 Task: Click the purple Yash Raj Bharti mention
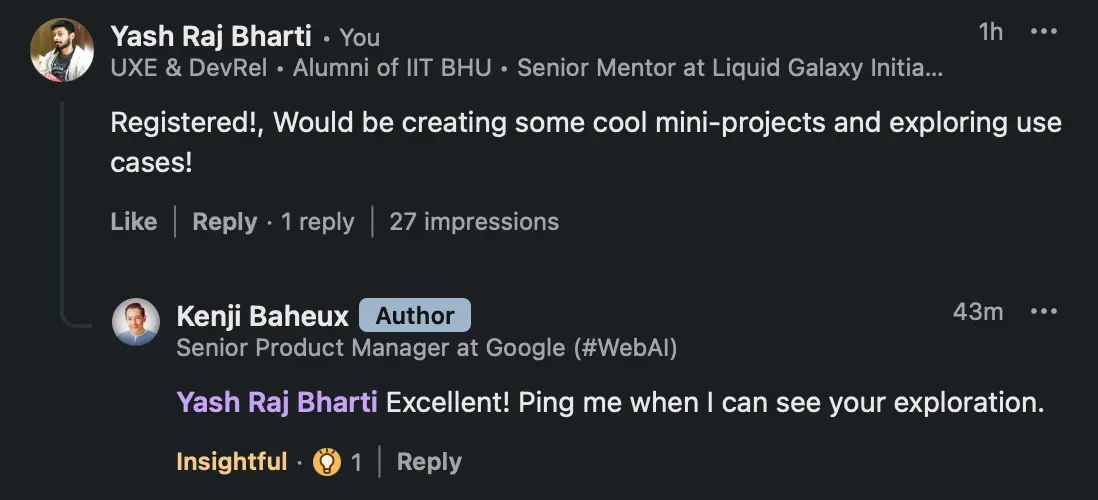[x=277, y=403]
